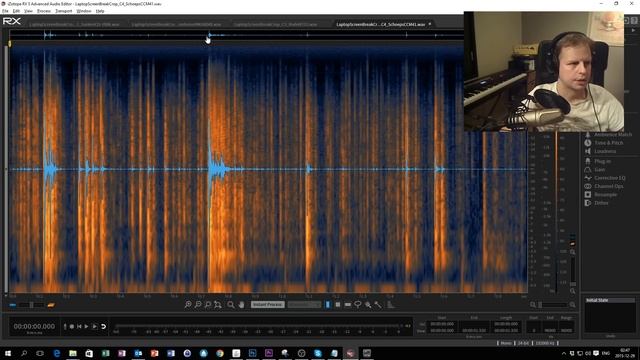
Task: Click the Play Selection button
Action: pos(94,327)
